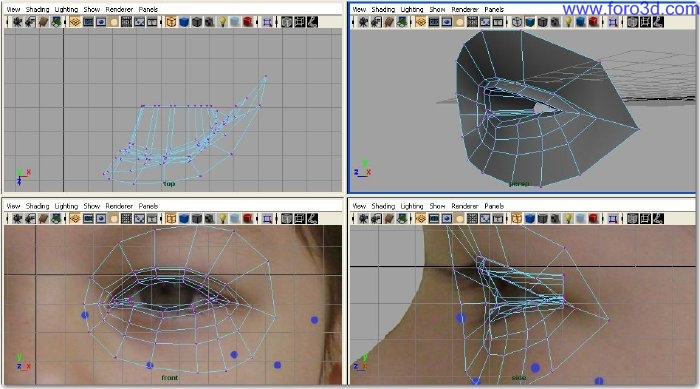Enable Textured display in persp panel
Image resolution: width=700 pixels, height=389 pixels.
coord(555,21)
